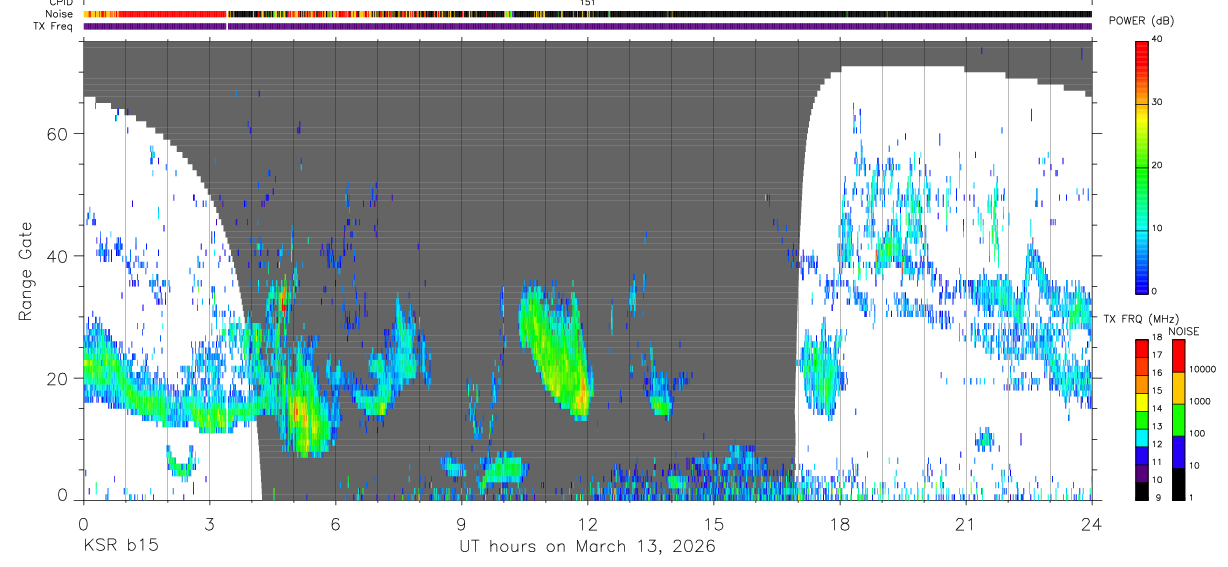Click the "151" CPID value at top
This screenshot has width=1228, height=567.
[x=587, y=3]
